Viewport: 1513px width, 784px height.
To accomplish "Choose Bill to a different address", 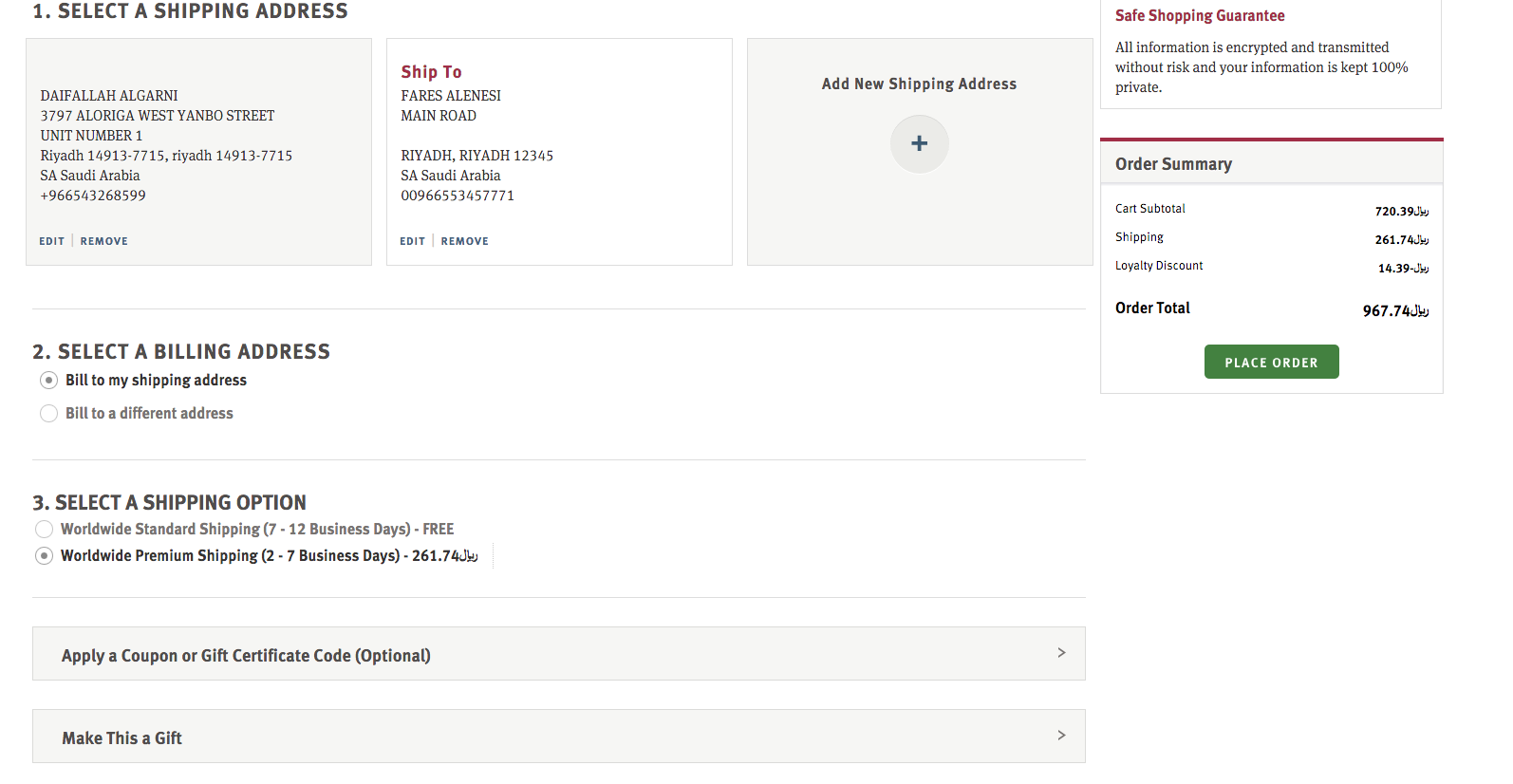I will 49,414.
